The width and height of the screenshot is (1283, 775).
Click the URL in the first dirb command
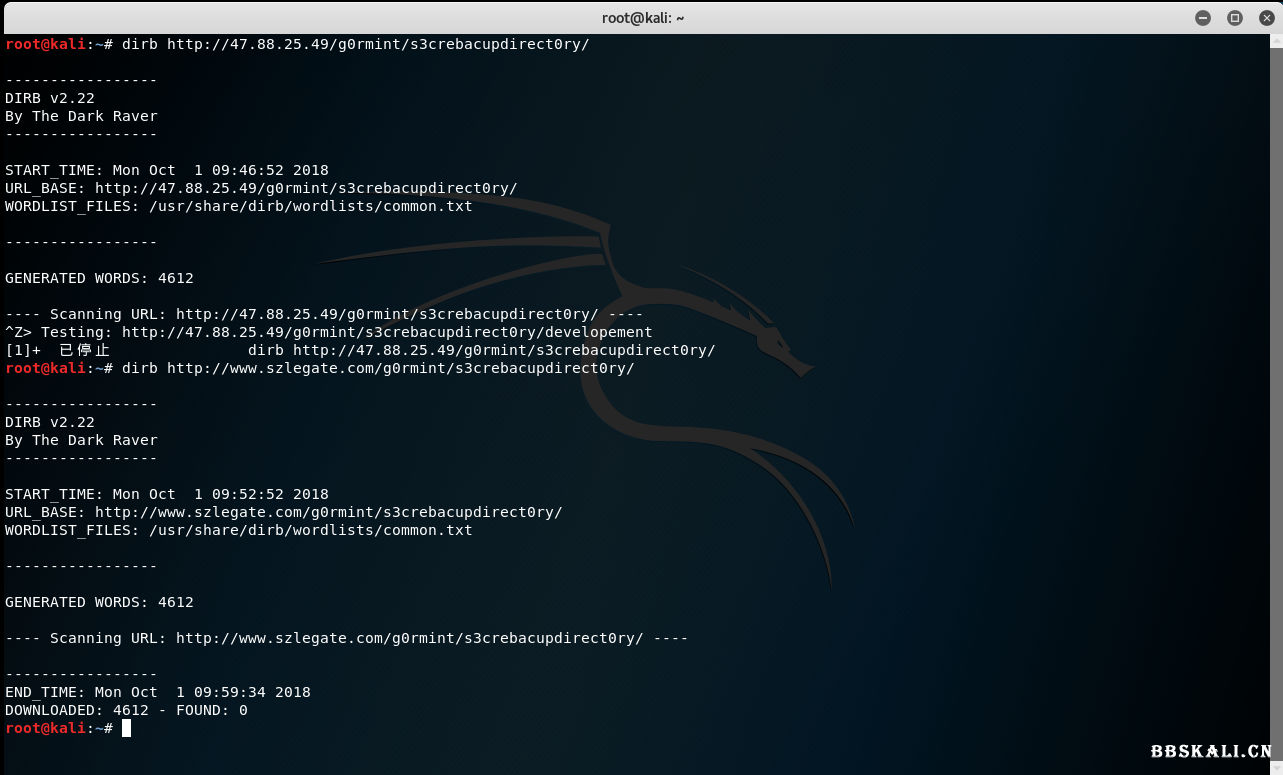tap(378, 44)
